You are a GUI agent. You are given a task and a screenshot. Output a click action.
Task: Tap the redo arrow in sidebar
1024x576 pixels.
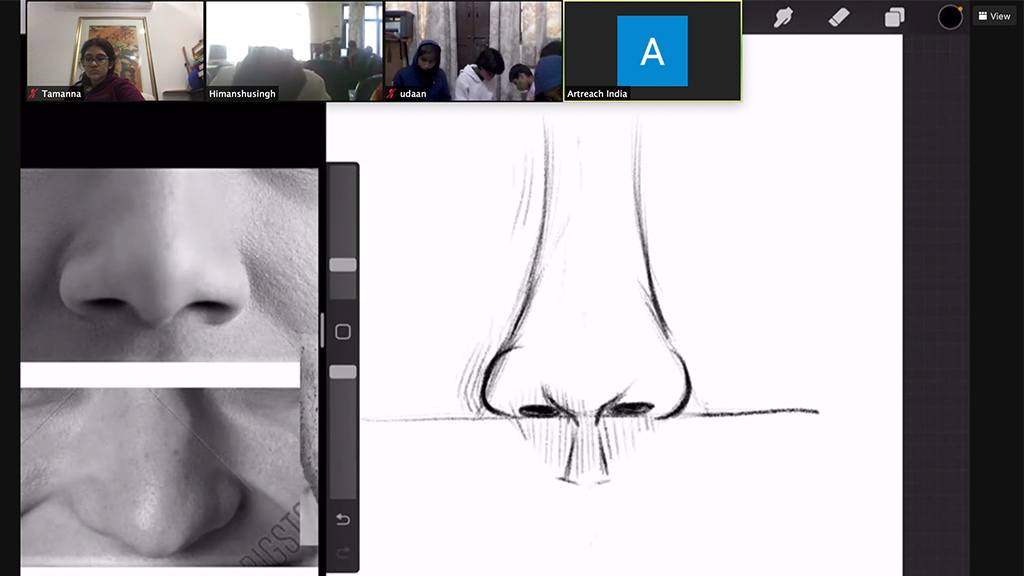tap(343, 552)
